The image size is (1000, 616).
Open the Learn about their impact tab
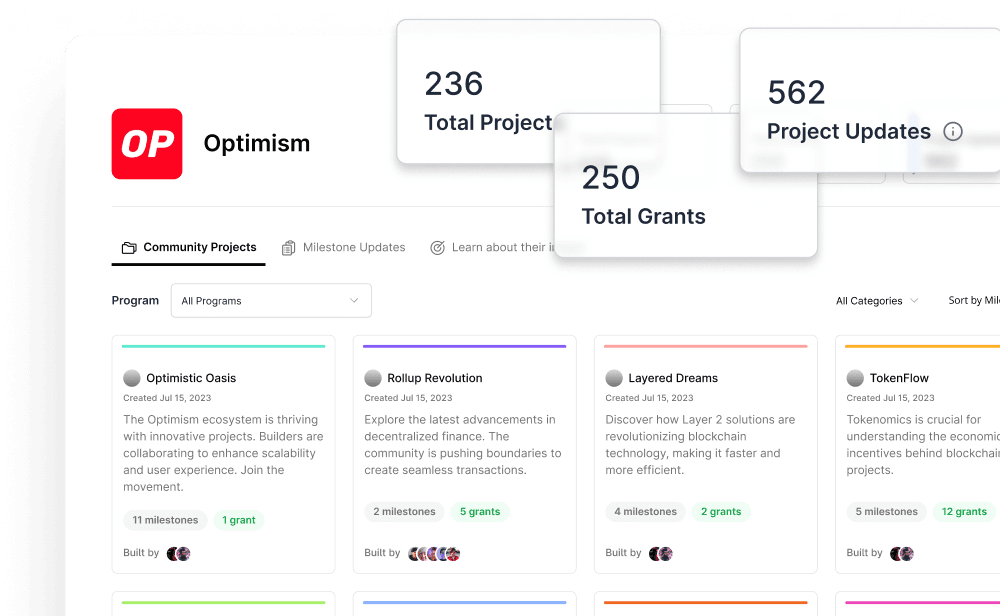(495, 246)
